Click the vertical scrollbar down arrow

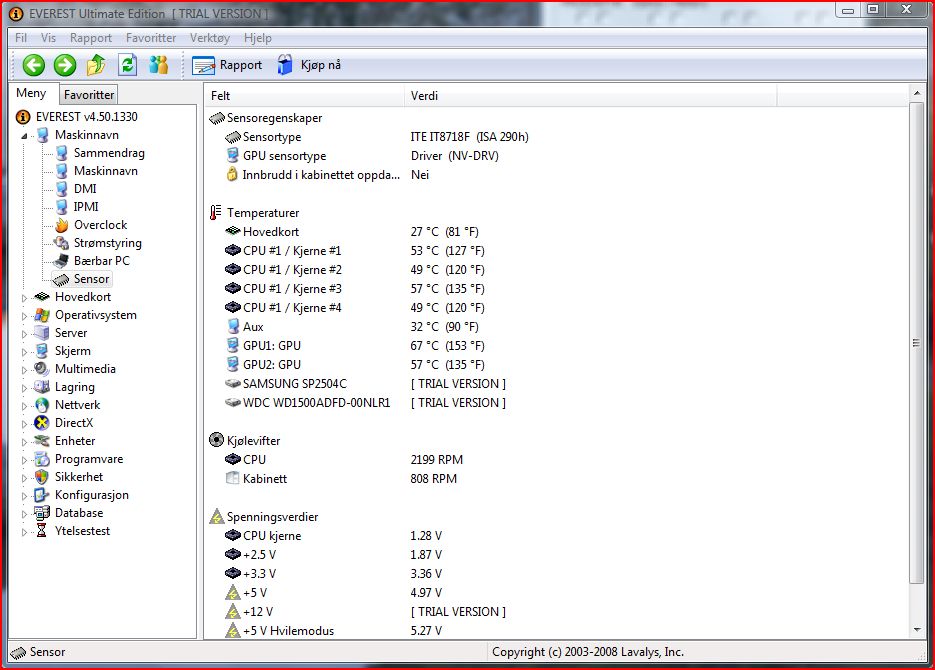[x=917, y=630]
